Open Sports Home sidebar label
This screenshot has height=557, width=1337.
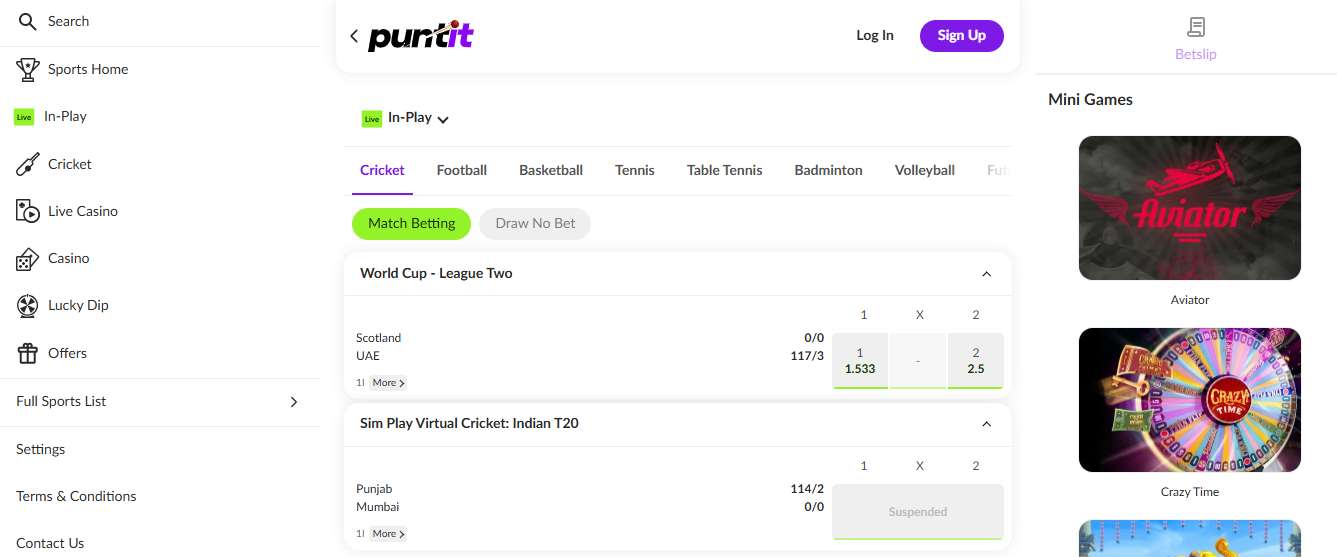coord(88,69)
